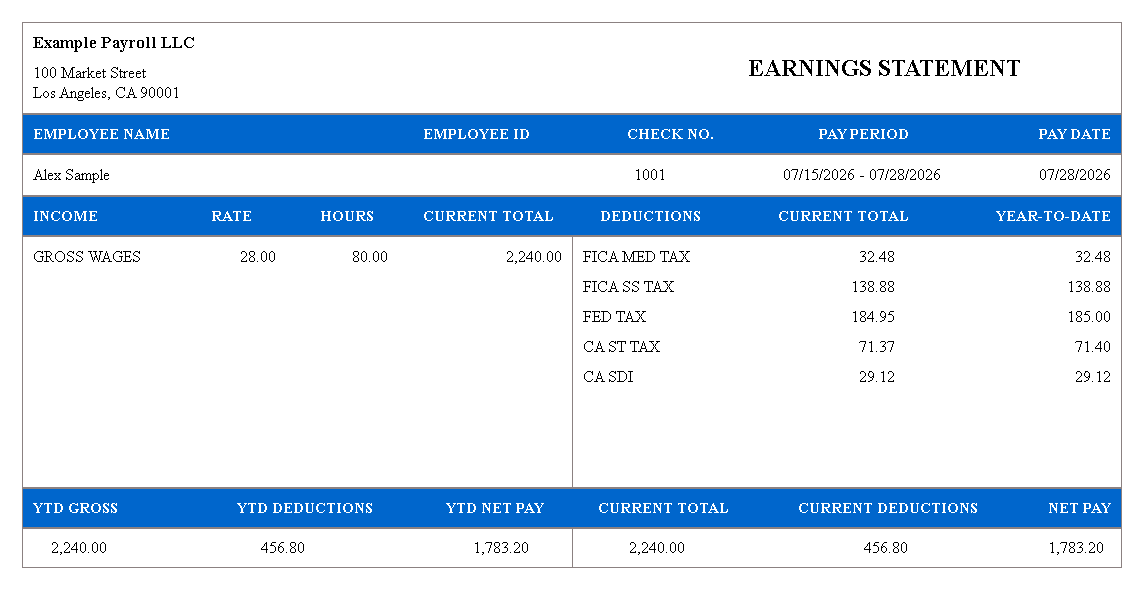Select the 'RATE' header
Image resolution: width=1143 pixels, height=589 pixels.
[231, 217]
